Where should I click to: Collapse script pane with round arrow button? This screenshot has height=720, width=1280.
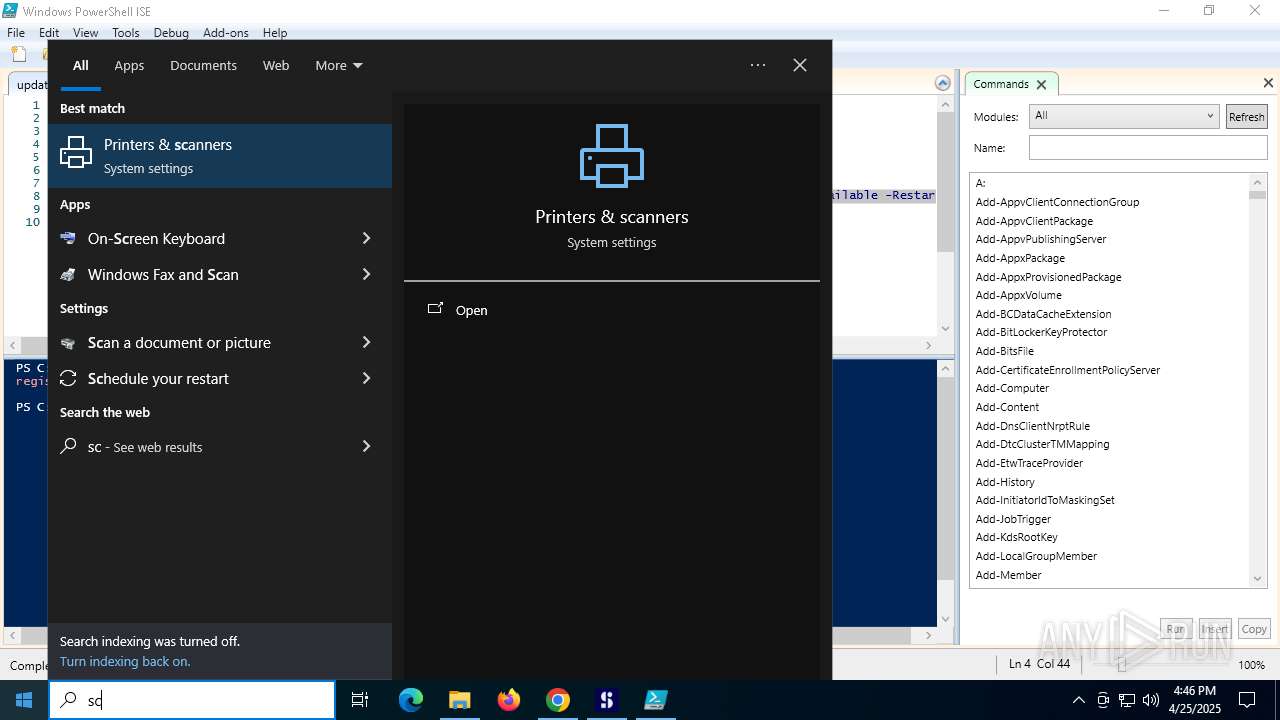click(942, 83)
